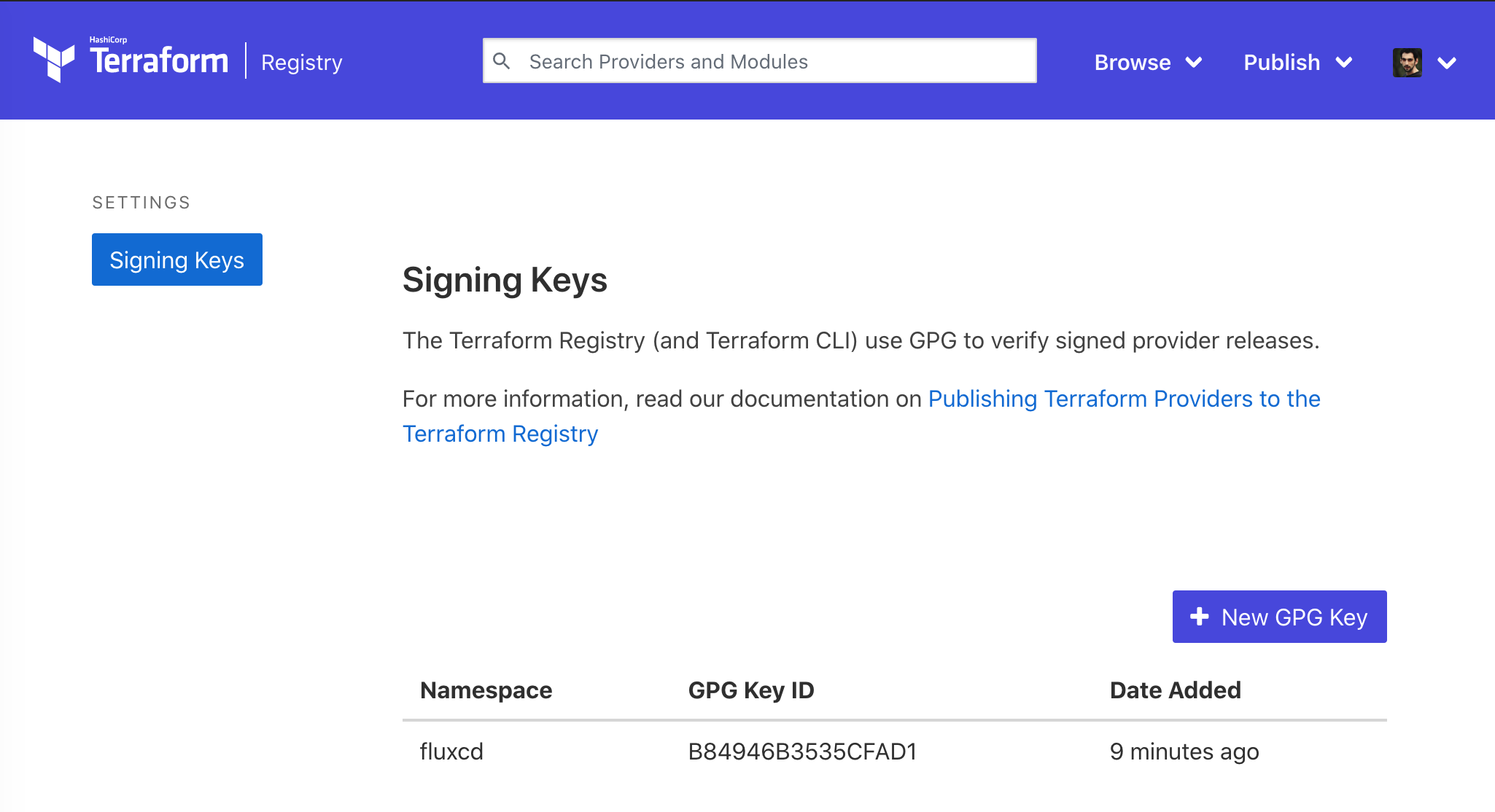Click the plus icon on New GPG Key
The width and height of the screenshot is (1495, 812).
pyautogui.click(x=1198, y=616)
